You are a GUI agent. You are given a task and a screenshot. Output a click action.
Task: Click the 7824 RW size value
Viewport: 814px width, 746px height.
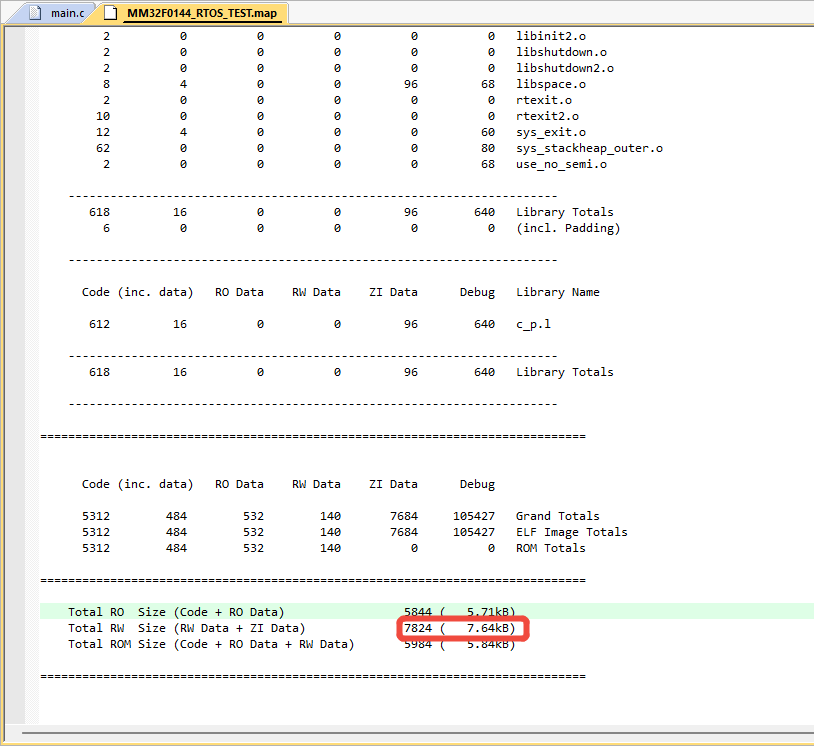coord(418,628)
